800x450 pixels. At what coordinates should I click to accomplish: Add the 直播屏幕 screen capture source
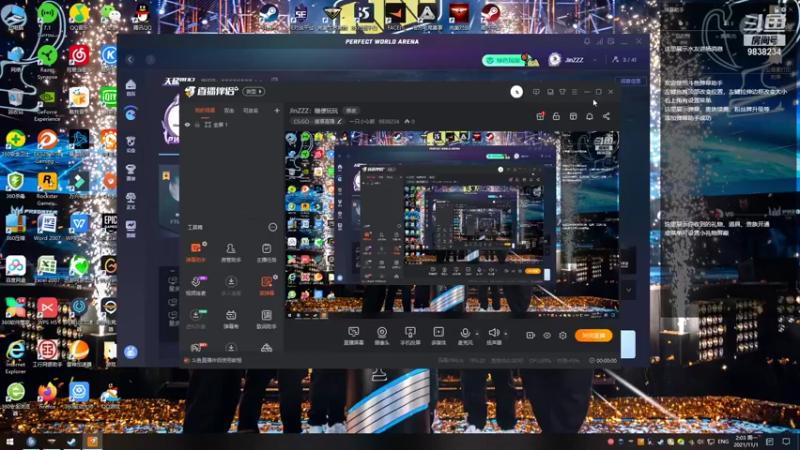(353, 336)
